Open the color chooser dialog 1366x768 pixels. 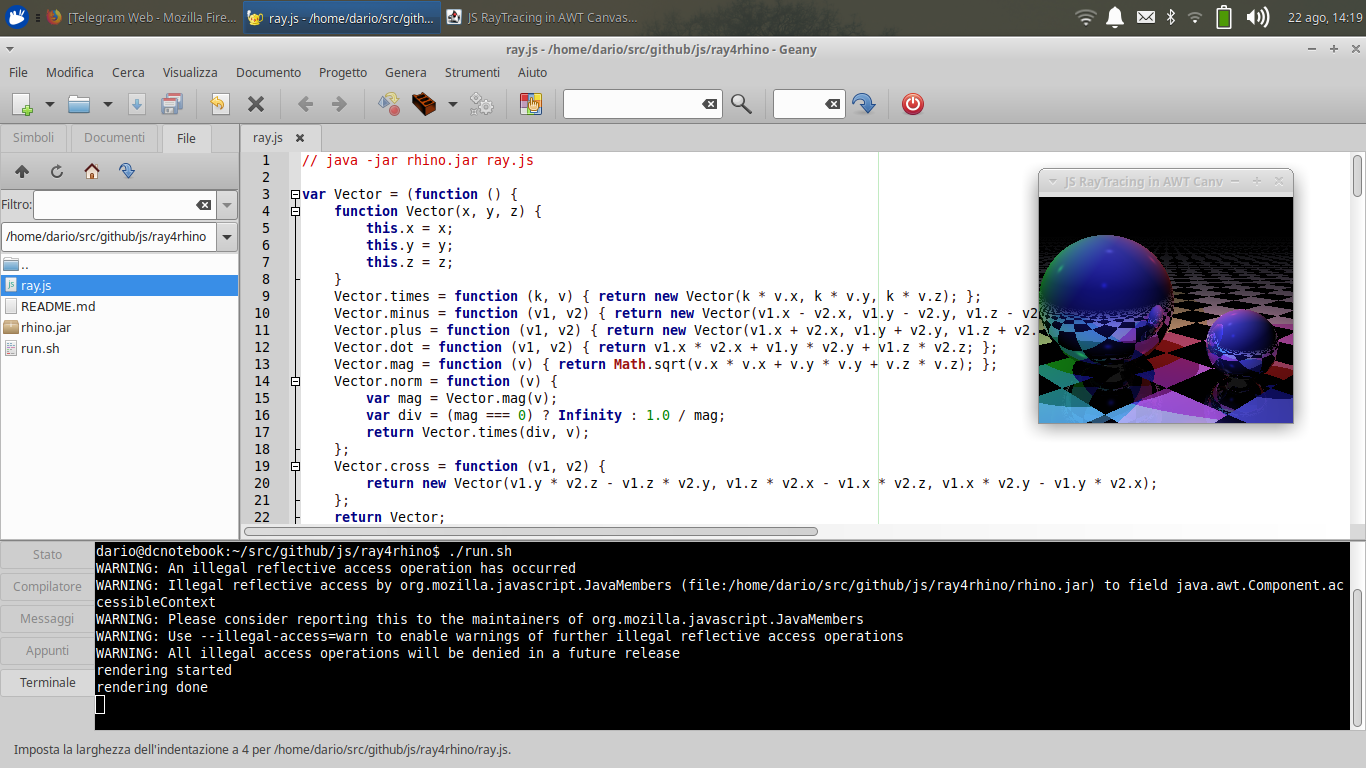click(531, 104)
